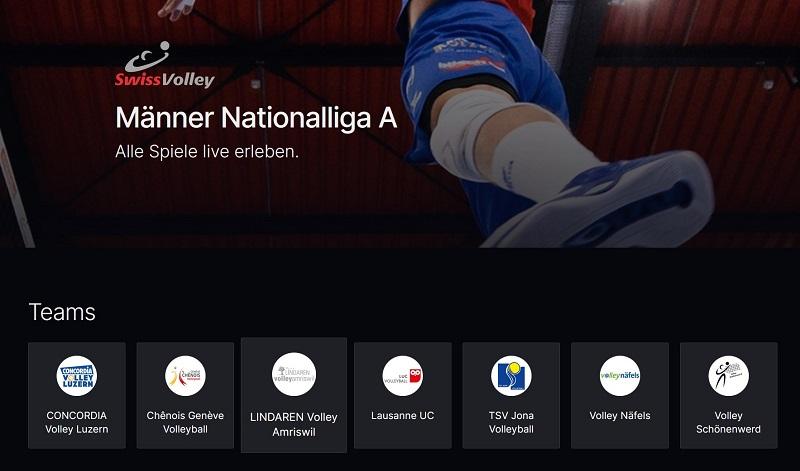Open the "TSV Jona Volleyball" name label
Image resolution: width=800 pixels, height=471 pixels.
[x=511, y=423]
